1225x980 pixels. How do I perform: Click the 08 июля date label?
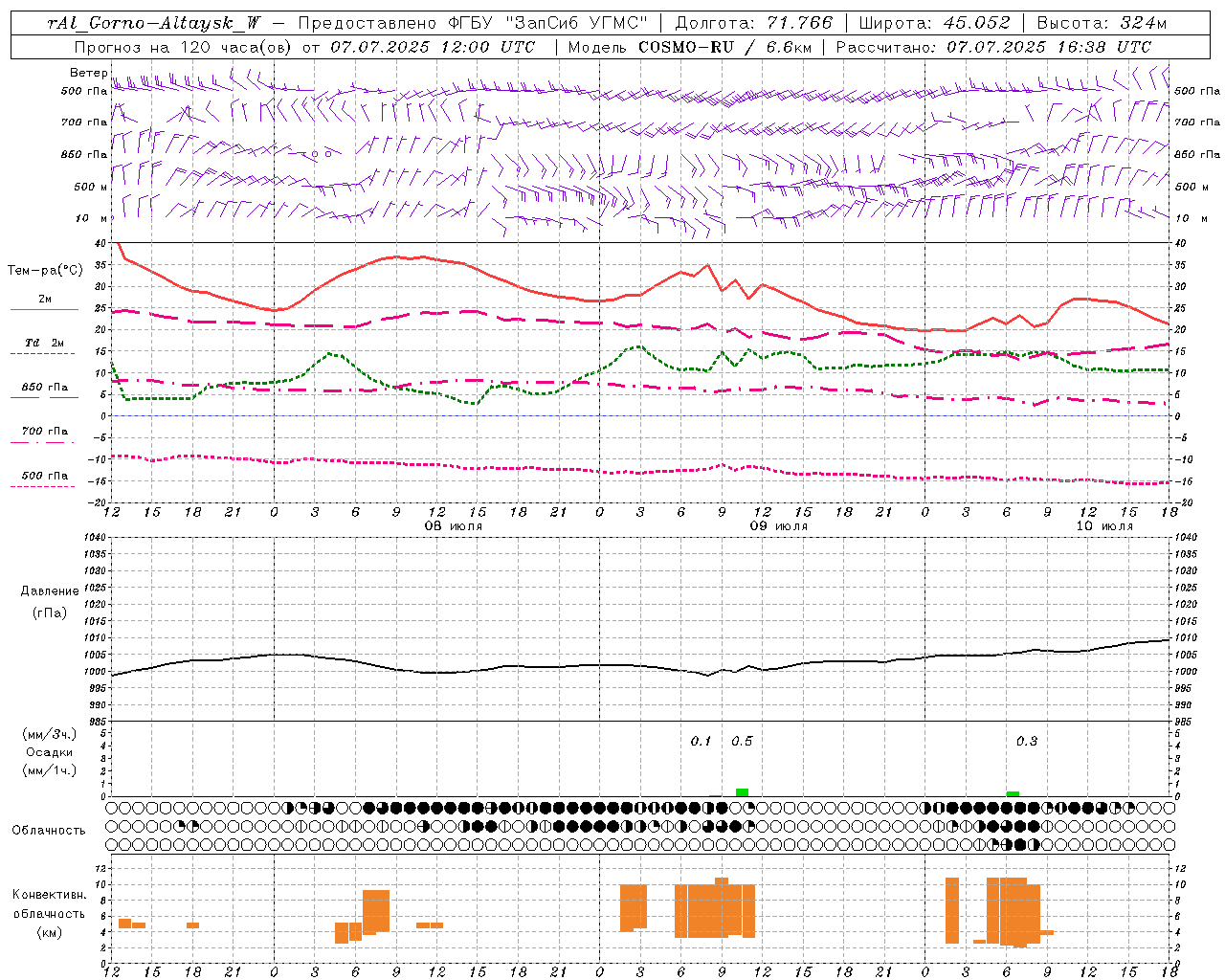click(454, 526)
